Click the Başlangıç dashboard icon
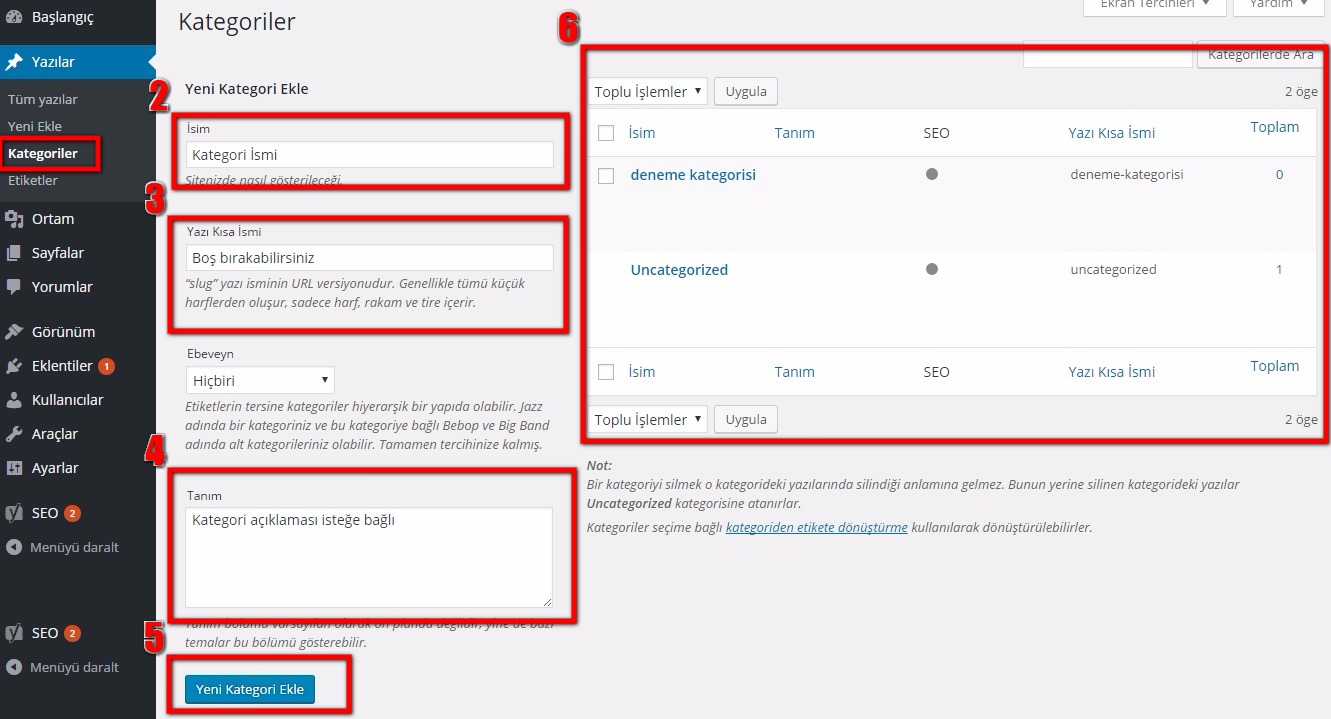 click(14, 17)
